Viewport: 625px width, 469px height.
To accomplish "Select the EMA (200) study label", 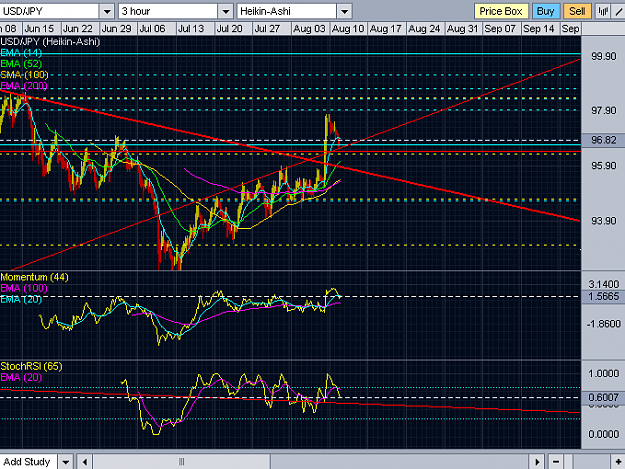I will (24, 86).
